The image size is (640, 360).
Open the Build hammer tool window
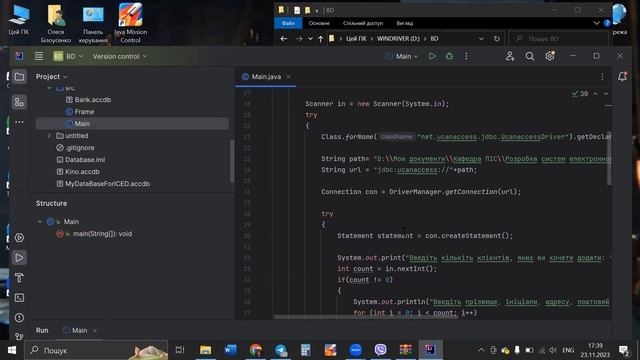pos(19,278)
